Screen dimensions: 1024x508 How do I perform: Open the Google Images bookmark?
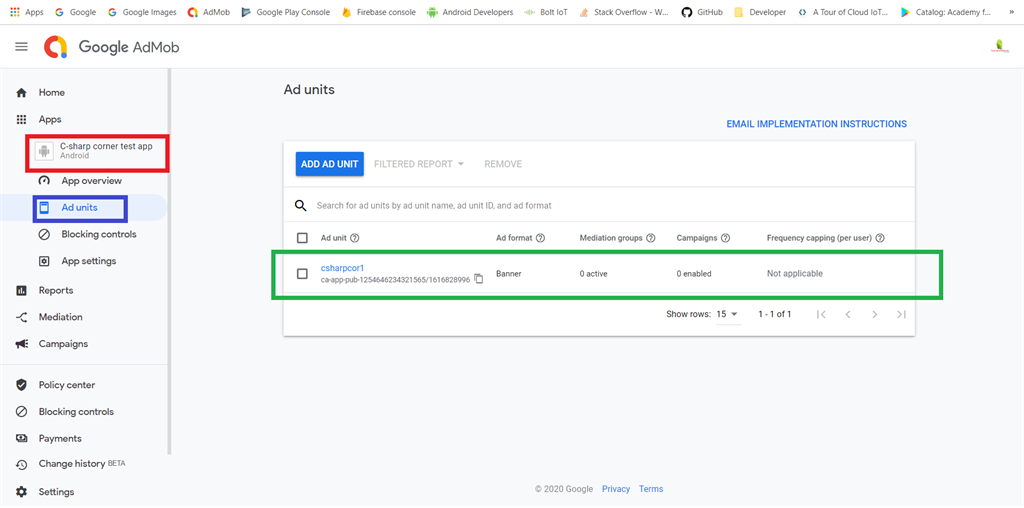[142, 12]
